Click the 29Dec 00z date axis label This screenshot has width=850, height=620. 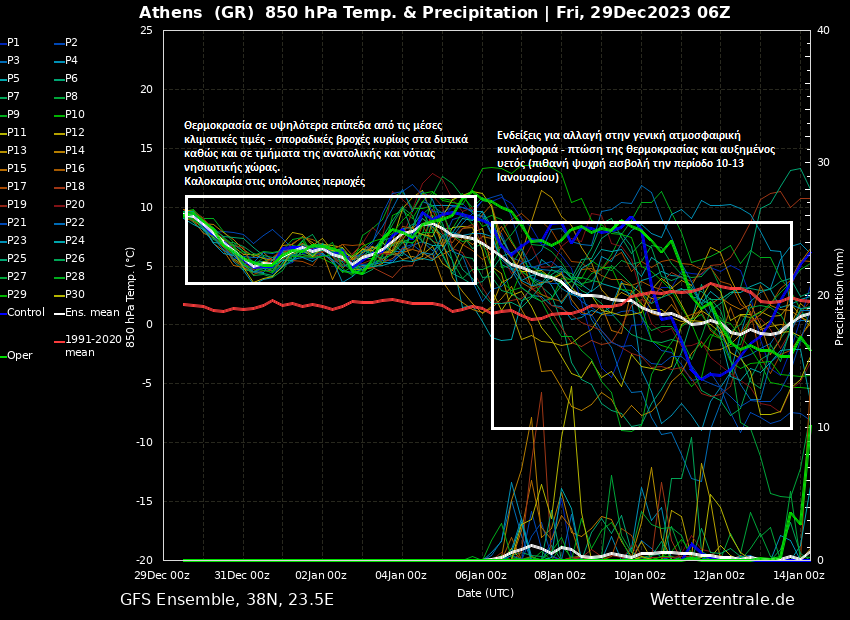(x=162, y=575)
